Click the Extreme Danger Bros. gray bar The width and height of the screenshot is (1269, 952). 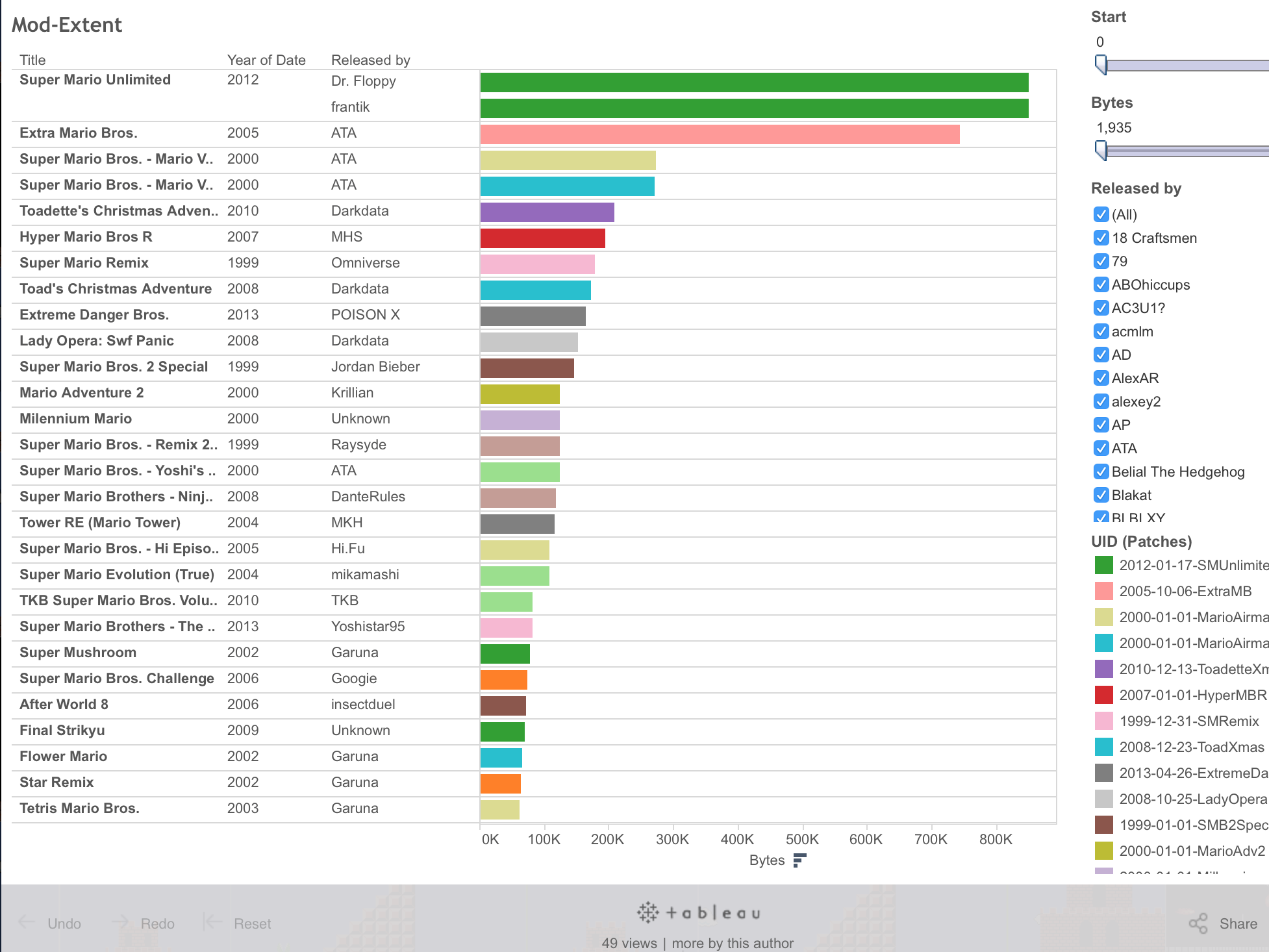point(533,316)
